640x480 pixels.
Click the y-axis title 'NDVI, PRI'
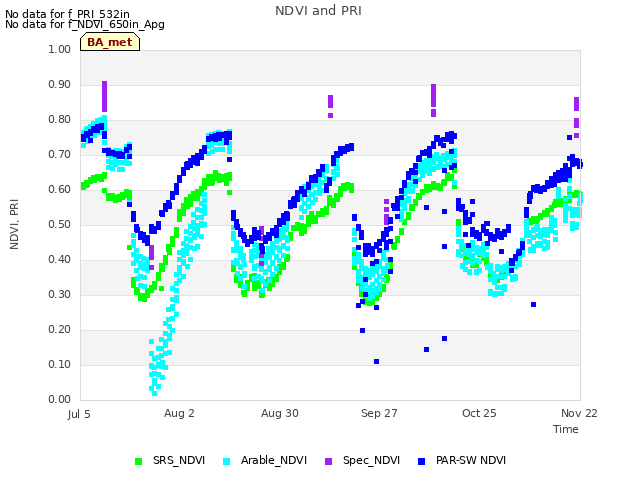point(14,224)
